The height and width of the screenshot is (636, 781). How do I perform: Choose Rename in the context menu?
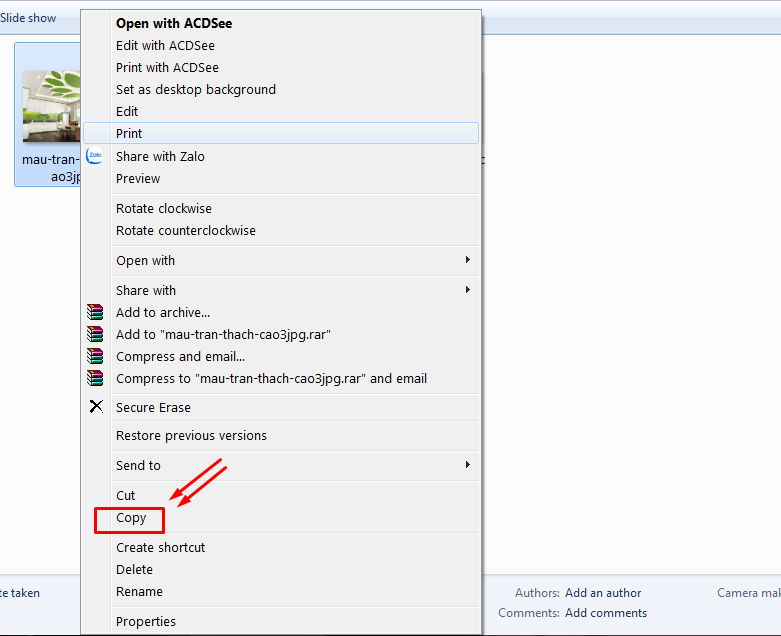coord(139,592)
